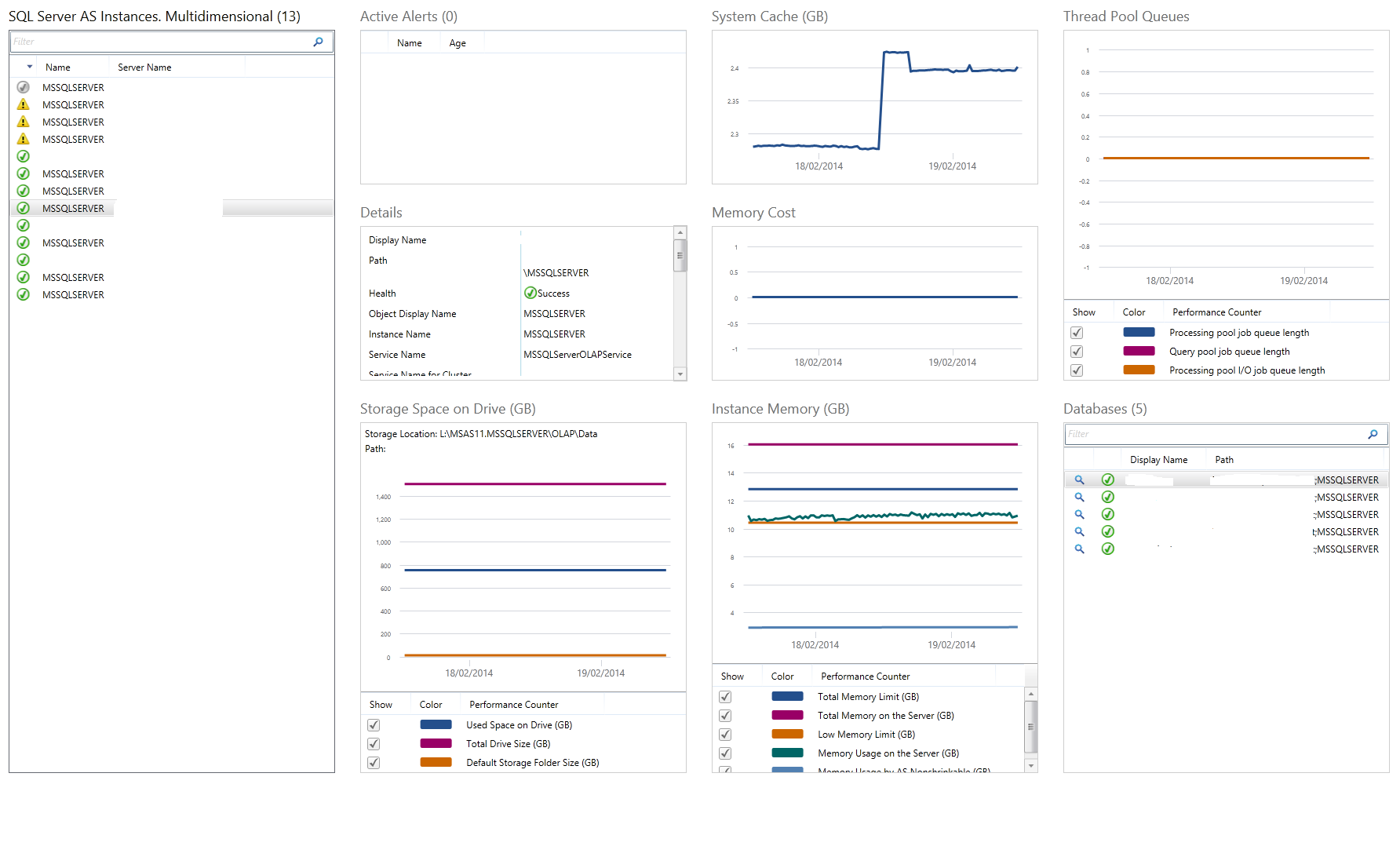Uncheck Total Memory on the Server (GB)
The width and height of the screenshot is (1400, 868).
pos(725,716)
